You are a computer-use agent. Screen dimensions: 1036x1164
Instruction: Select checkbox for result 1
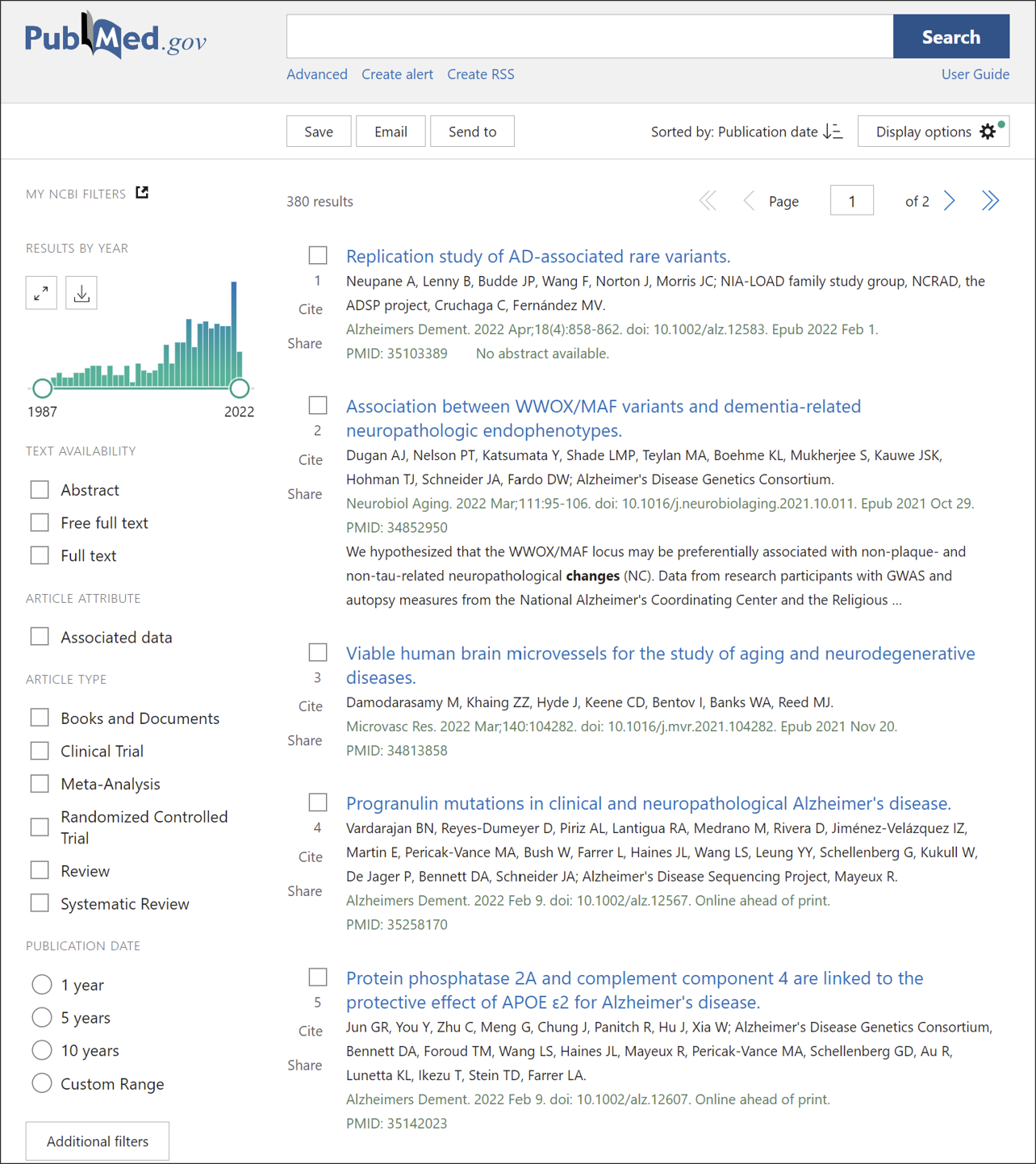pos(318,256)
